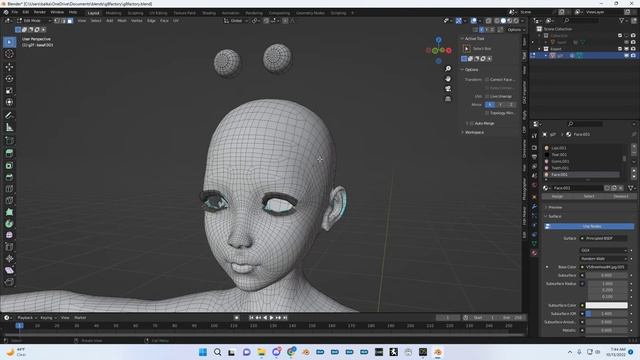Toggle render camera for selected g2f object
This screenshot has height=360, width=640.
pyautogui.click(x=633, y=56)
